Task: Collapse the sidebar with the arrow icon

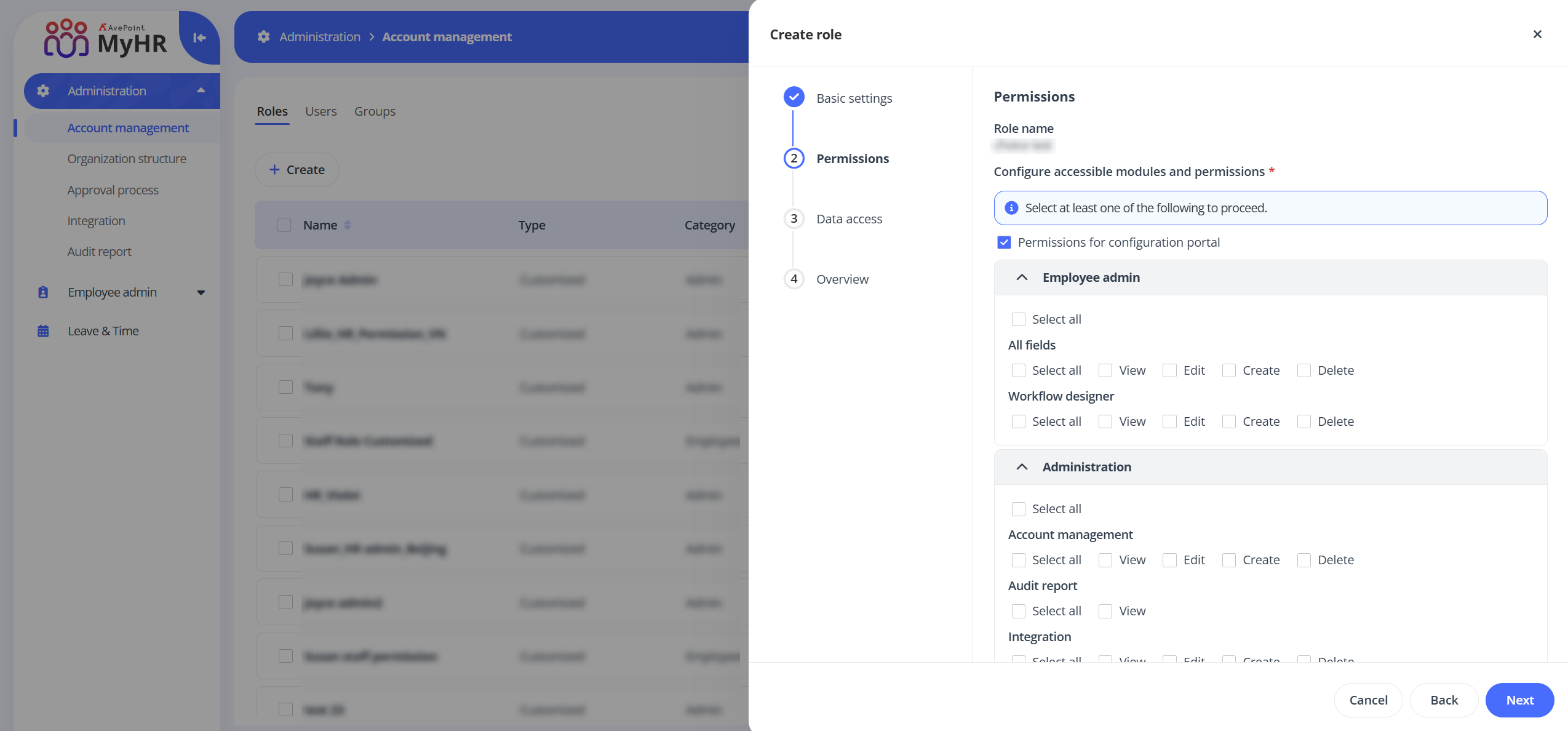Action: pos(199,38)
